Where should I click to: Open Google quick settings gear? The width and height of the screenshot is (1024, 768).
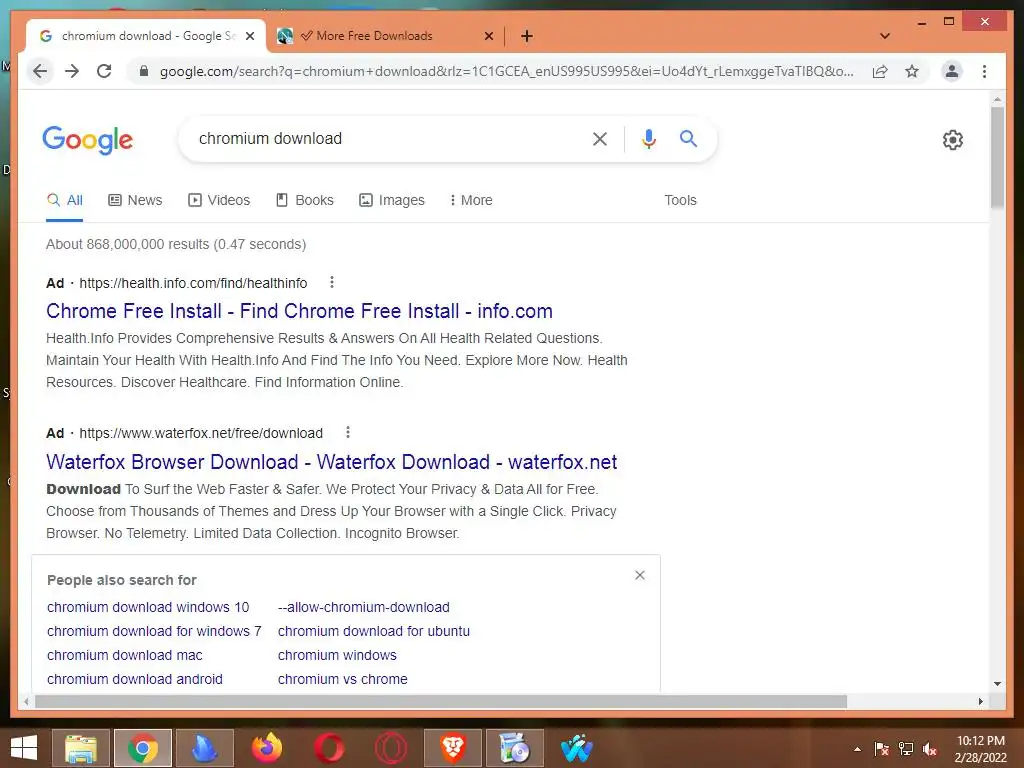pyautogui.click(x=952, y=140)
